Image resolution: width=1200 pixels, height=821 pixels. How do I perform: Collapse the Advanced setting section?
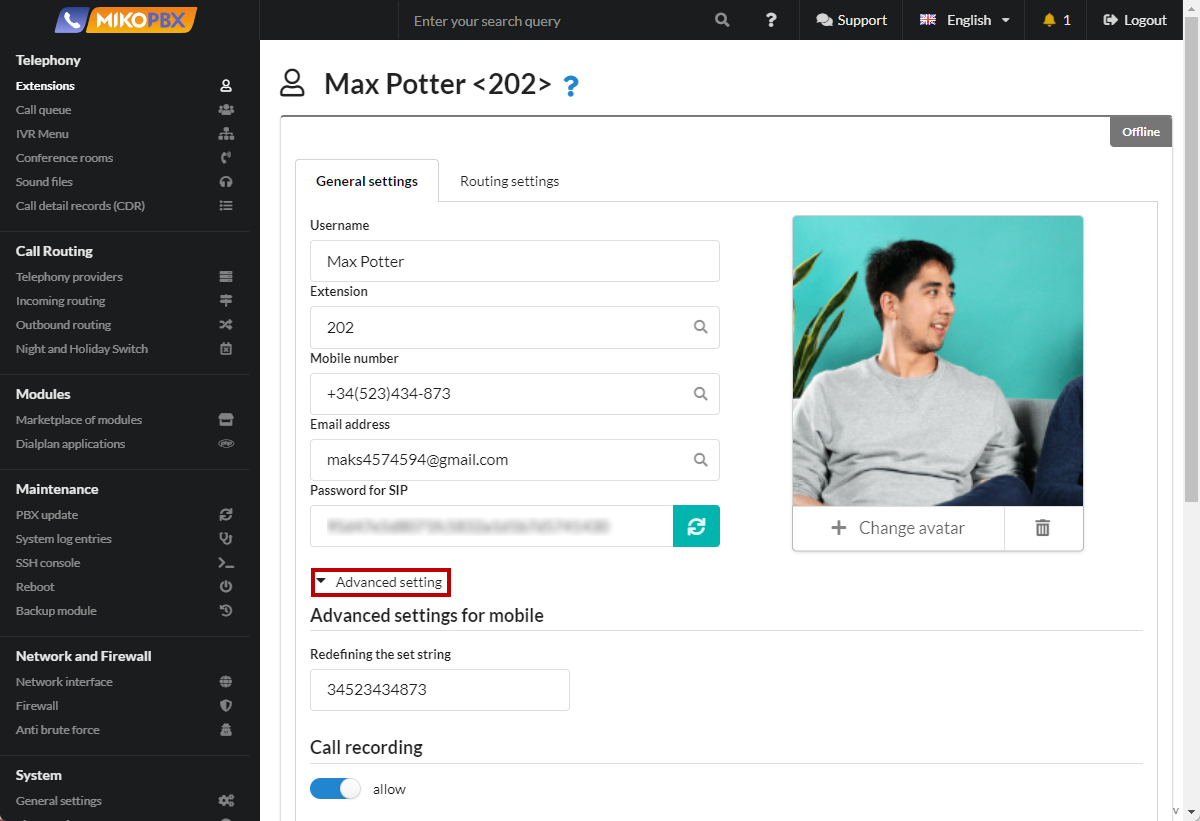[x=380, y=582]
